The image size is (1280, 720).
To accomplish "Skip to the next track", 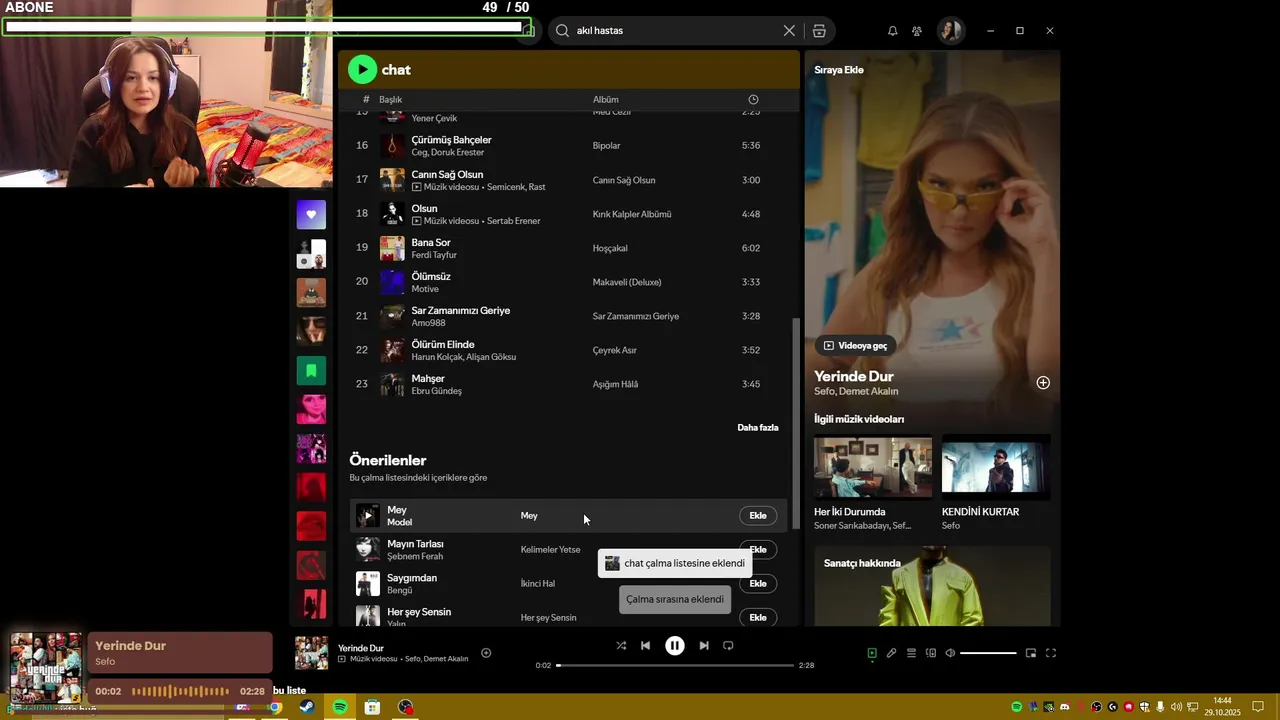I will (704, 646).
